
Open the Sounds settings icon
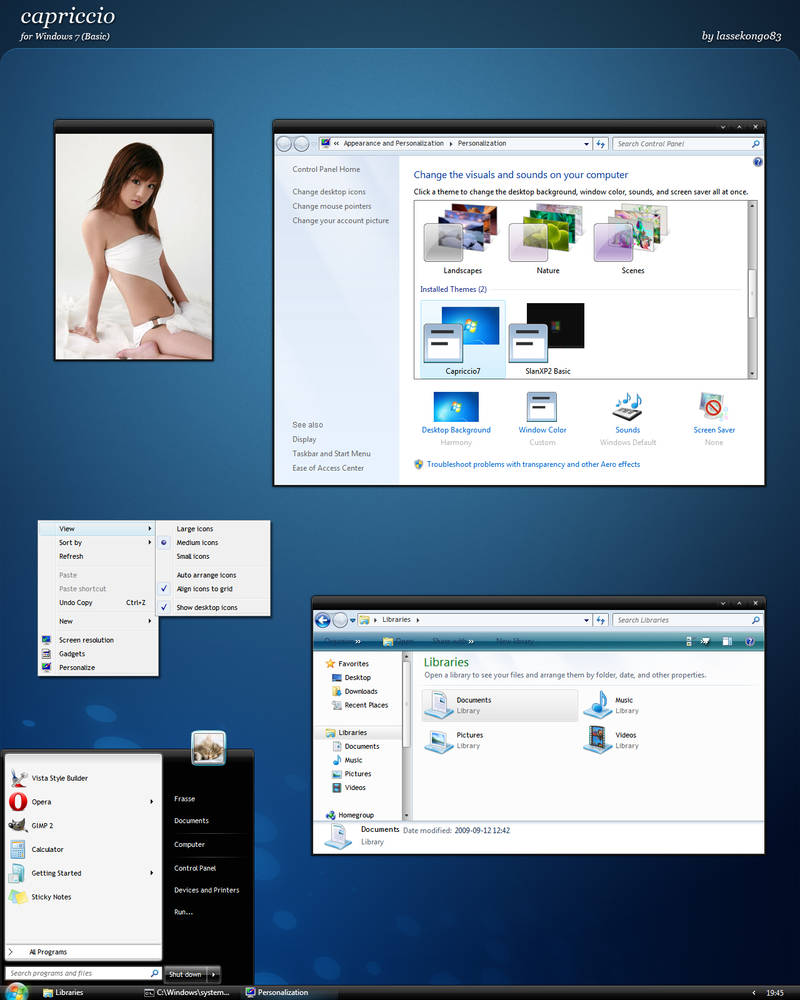[628, 407]
